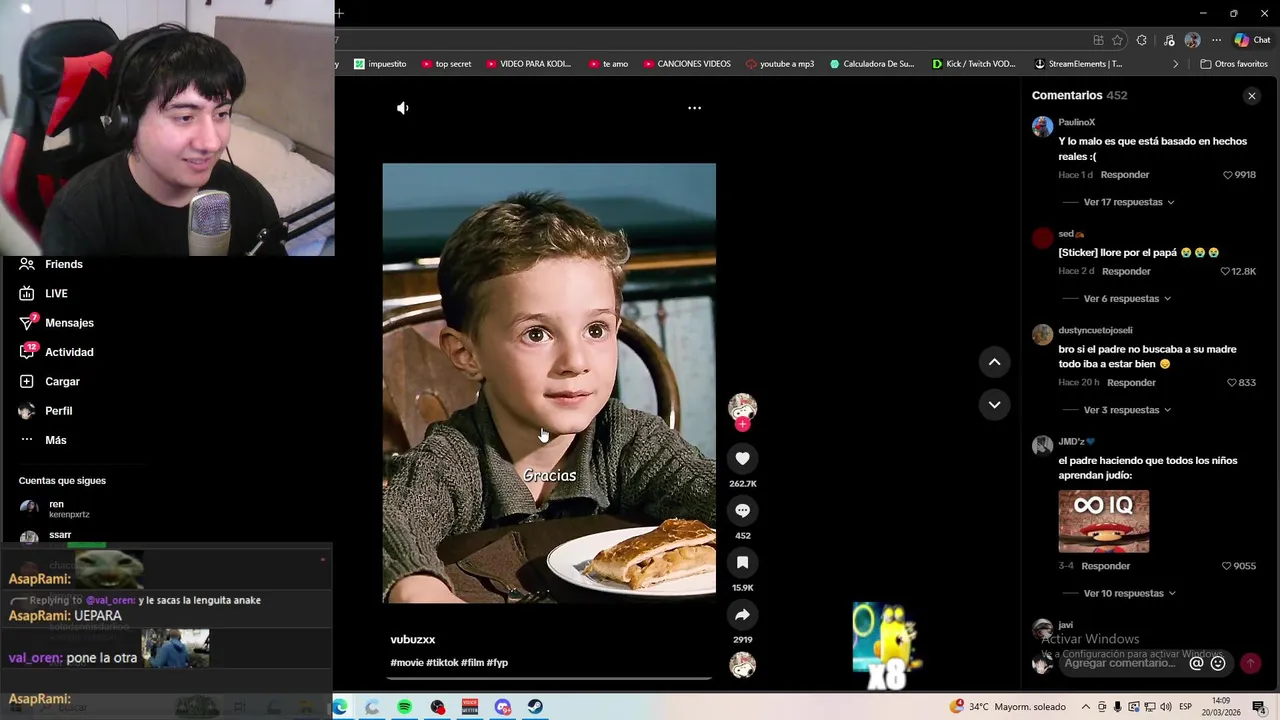The width and height of the screenshot is (1280, 720).
Task: Open the Otros favoritos folder
Action: pyautogui.click(x=1234, y=64)
